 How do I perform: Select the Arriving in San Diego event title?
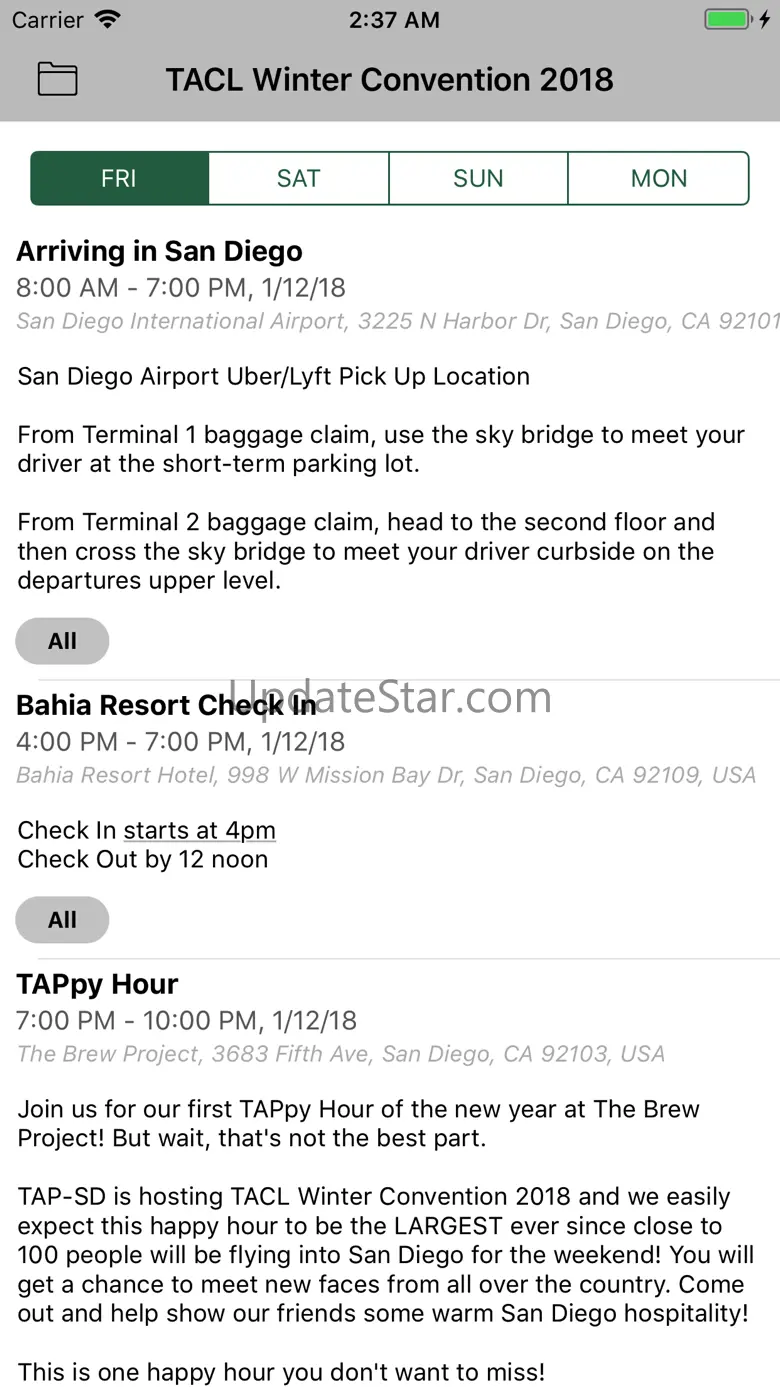coord(159,251)
